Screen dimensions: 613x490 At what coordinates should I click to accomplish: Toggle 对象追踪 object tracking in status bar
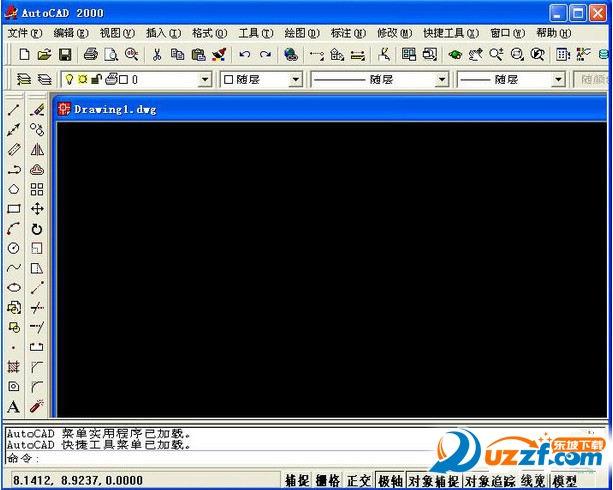pyautogui.click(x=490, y=481)
